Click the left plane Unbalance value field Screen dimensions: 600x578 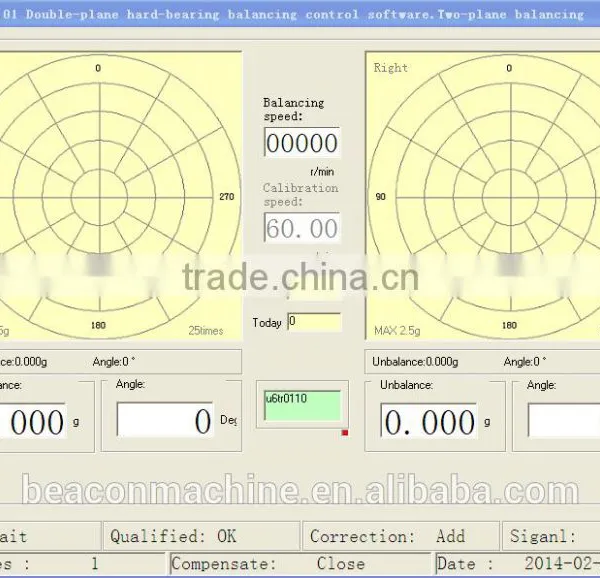[x=33, y=421]
